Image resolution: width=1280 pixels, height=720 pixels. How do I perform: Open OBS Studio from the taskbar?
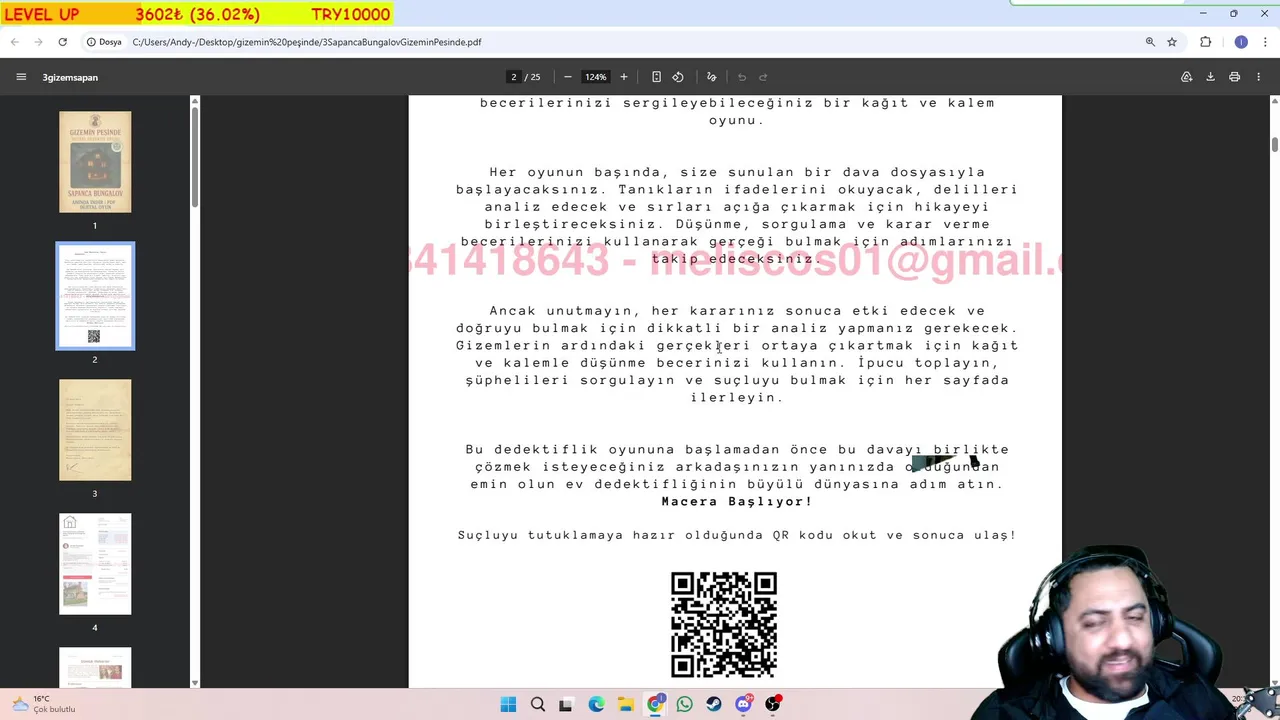[x=772, y=704]
